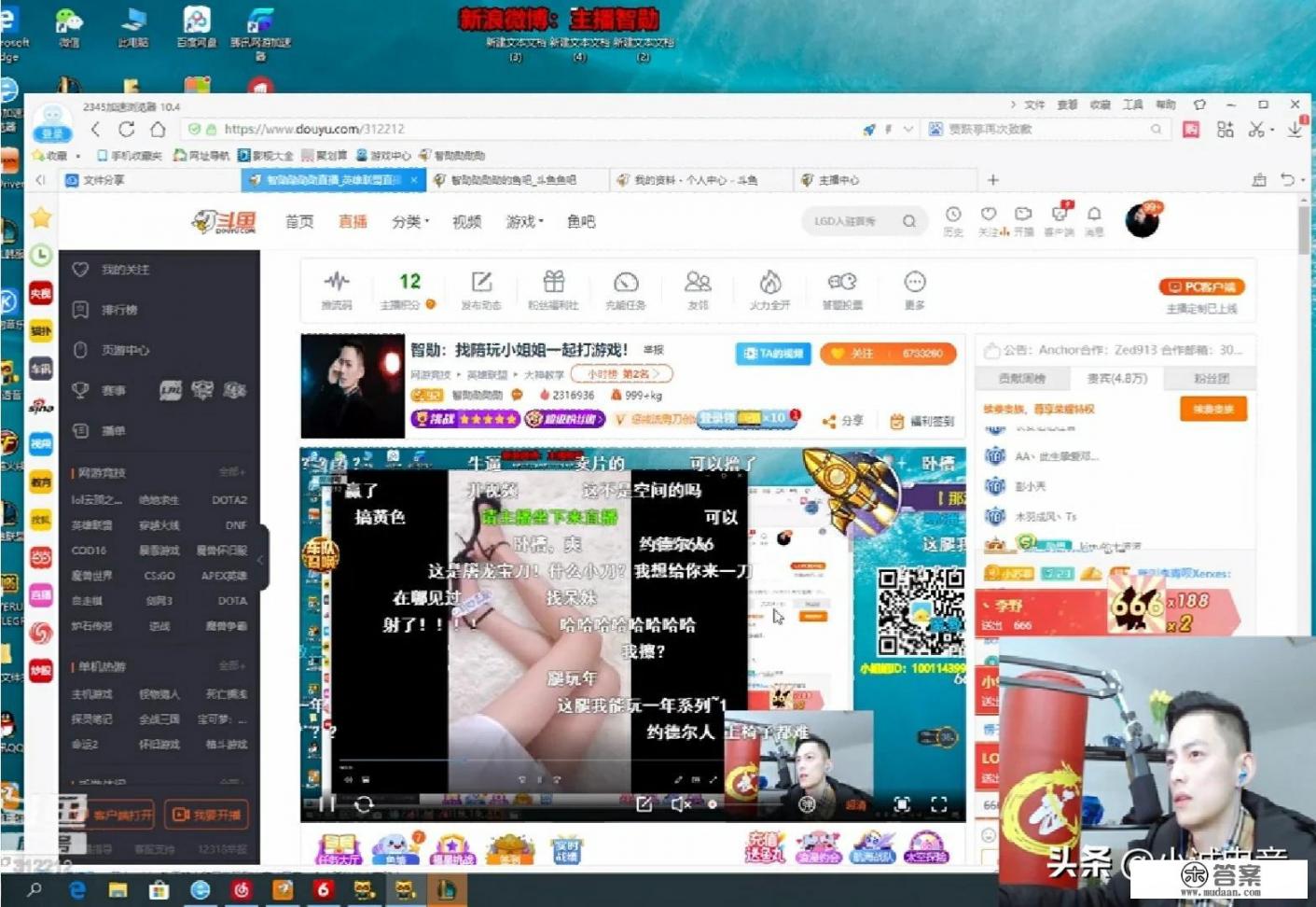
Task: Click the TA的视频 button
Action: coord(773,354)
